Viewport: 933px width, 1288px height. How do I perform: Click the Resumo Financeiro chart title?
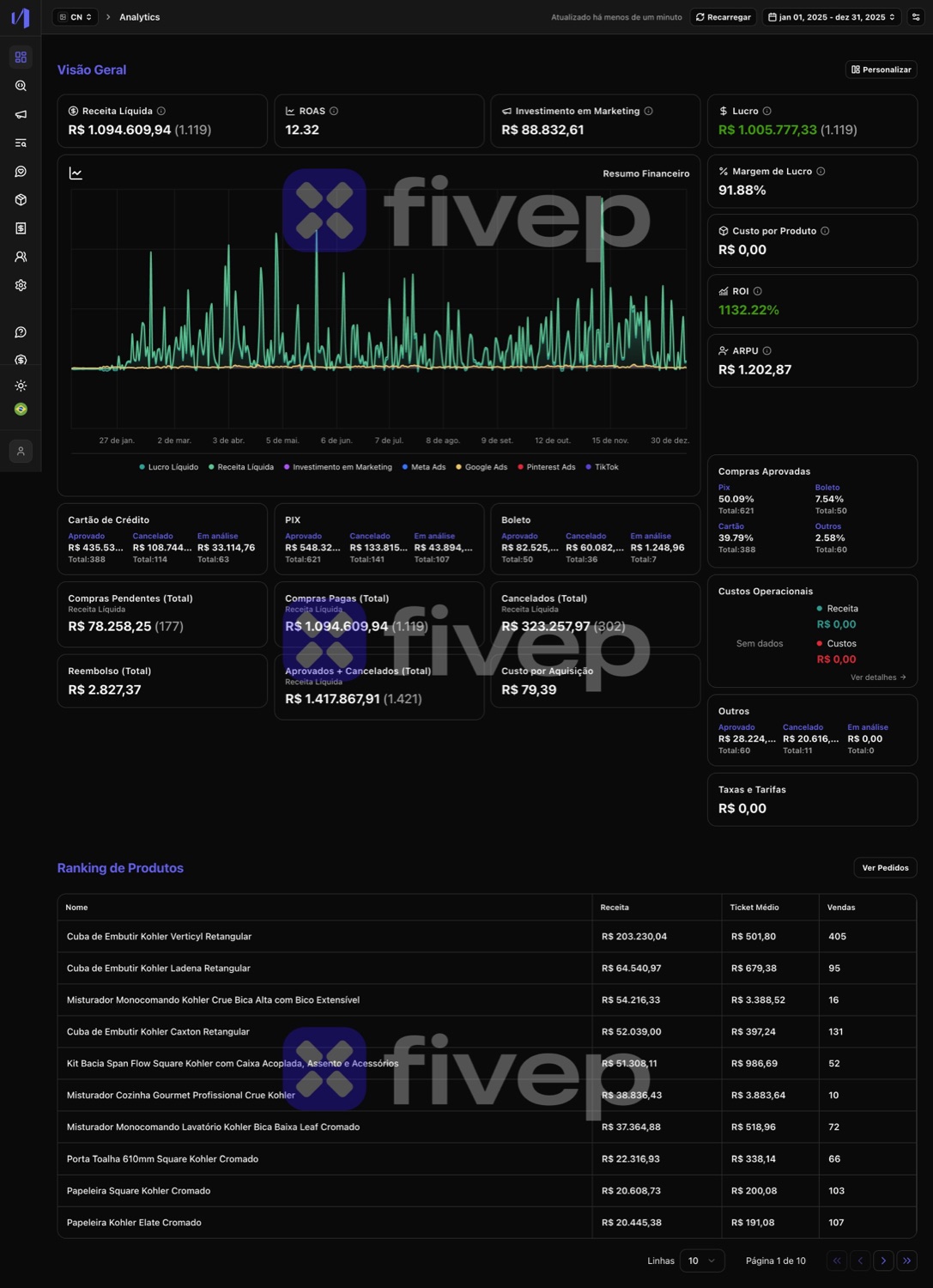coord(646,173)
